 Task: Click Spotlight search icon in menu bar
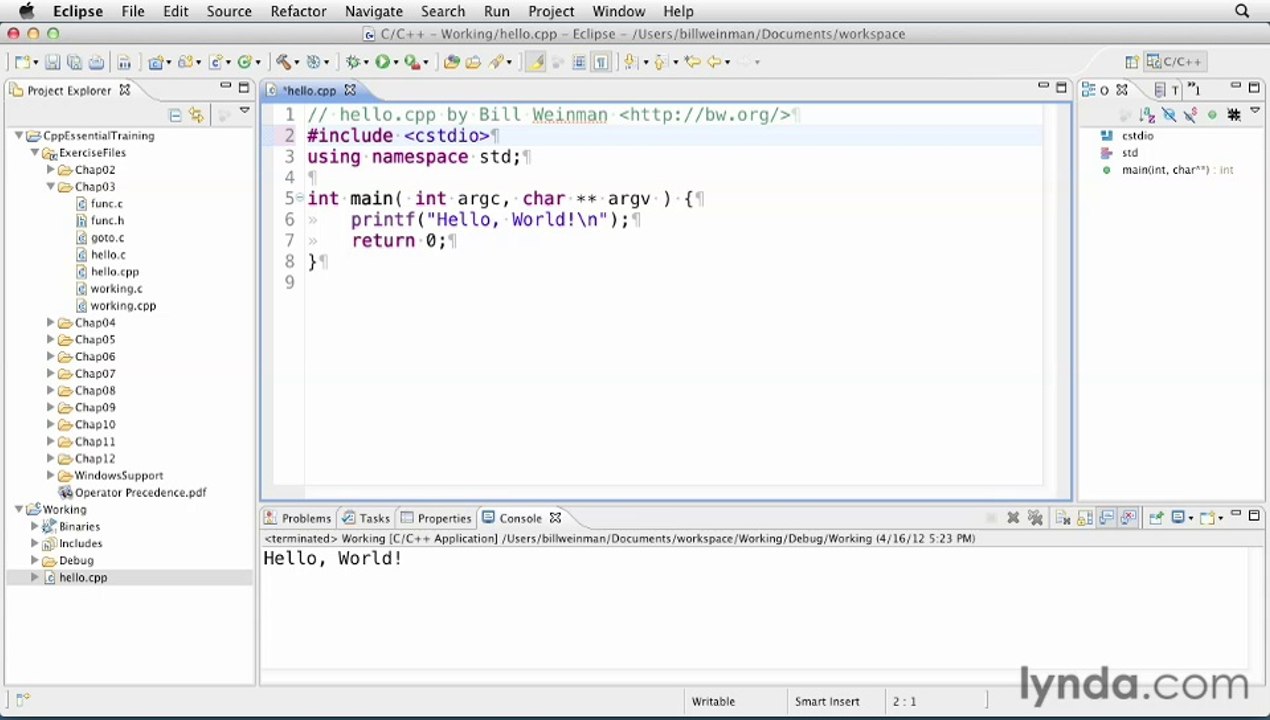point(1242,11)
